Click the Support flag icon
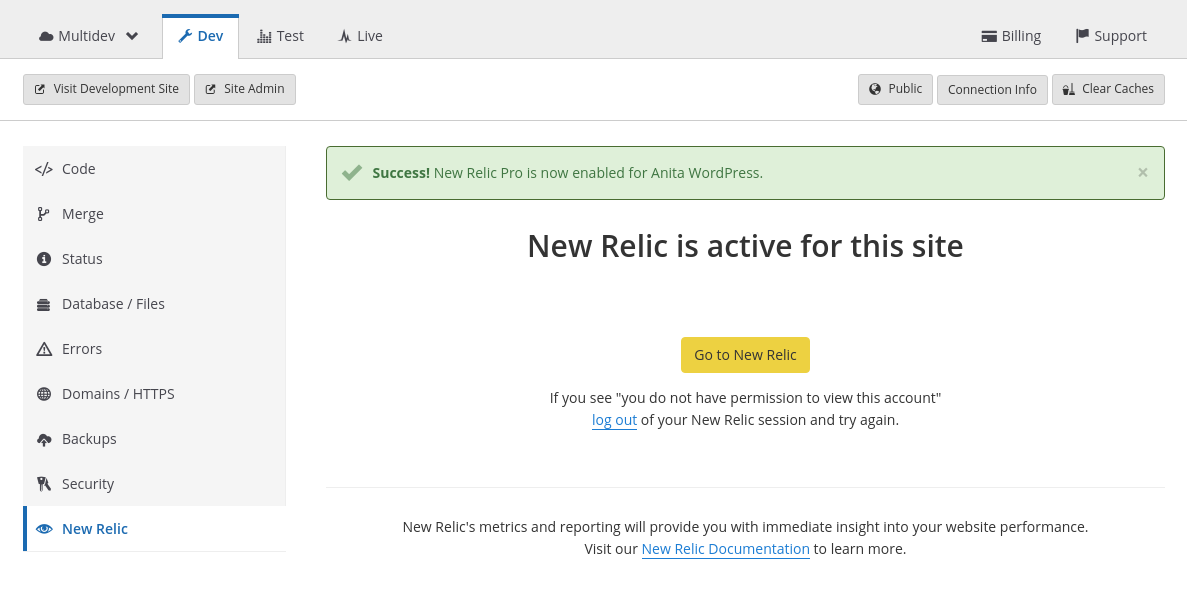 [1081, 35]
